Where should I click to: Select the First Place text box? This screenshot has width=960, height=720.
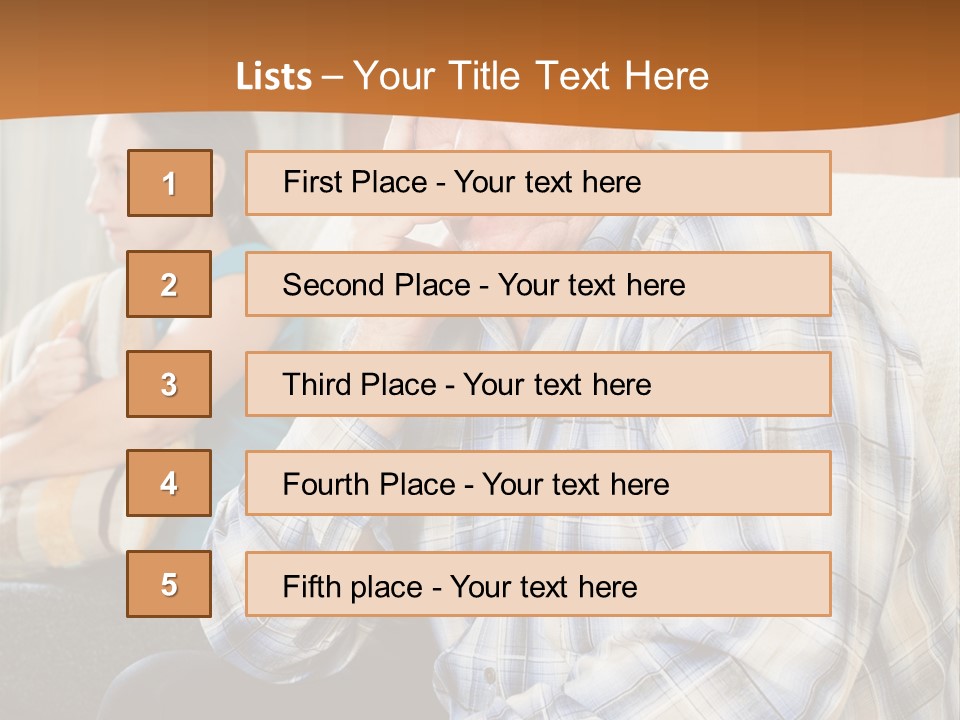[x=538, y=183]
